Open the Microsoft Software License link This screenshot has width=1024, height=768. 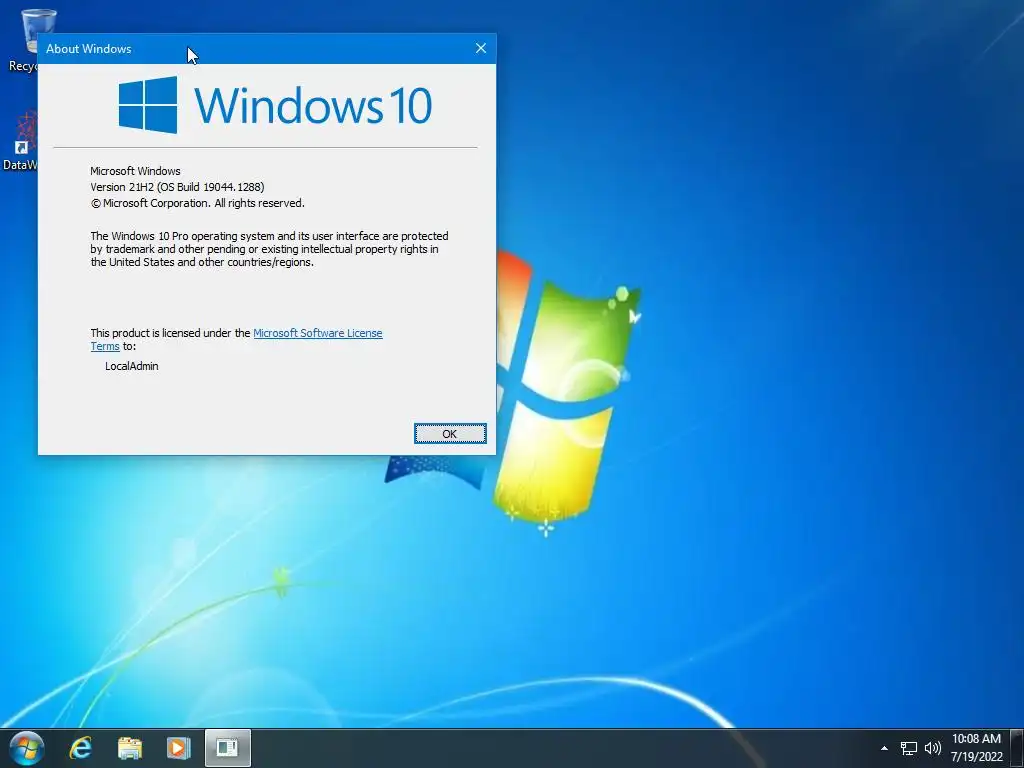[x=317, y=333]
